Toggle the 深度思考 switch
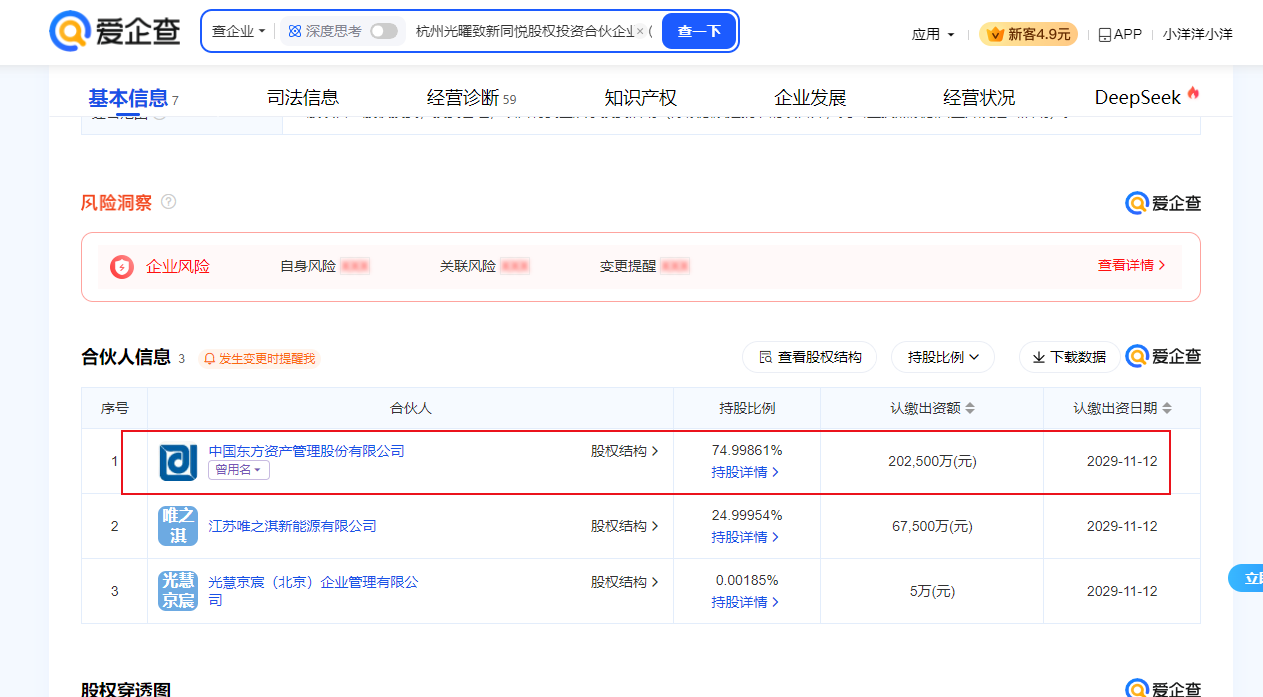1263x697 pixels. pos(383,32)
